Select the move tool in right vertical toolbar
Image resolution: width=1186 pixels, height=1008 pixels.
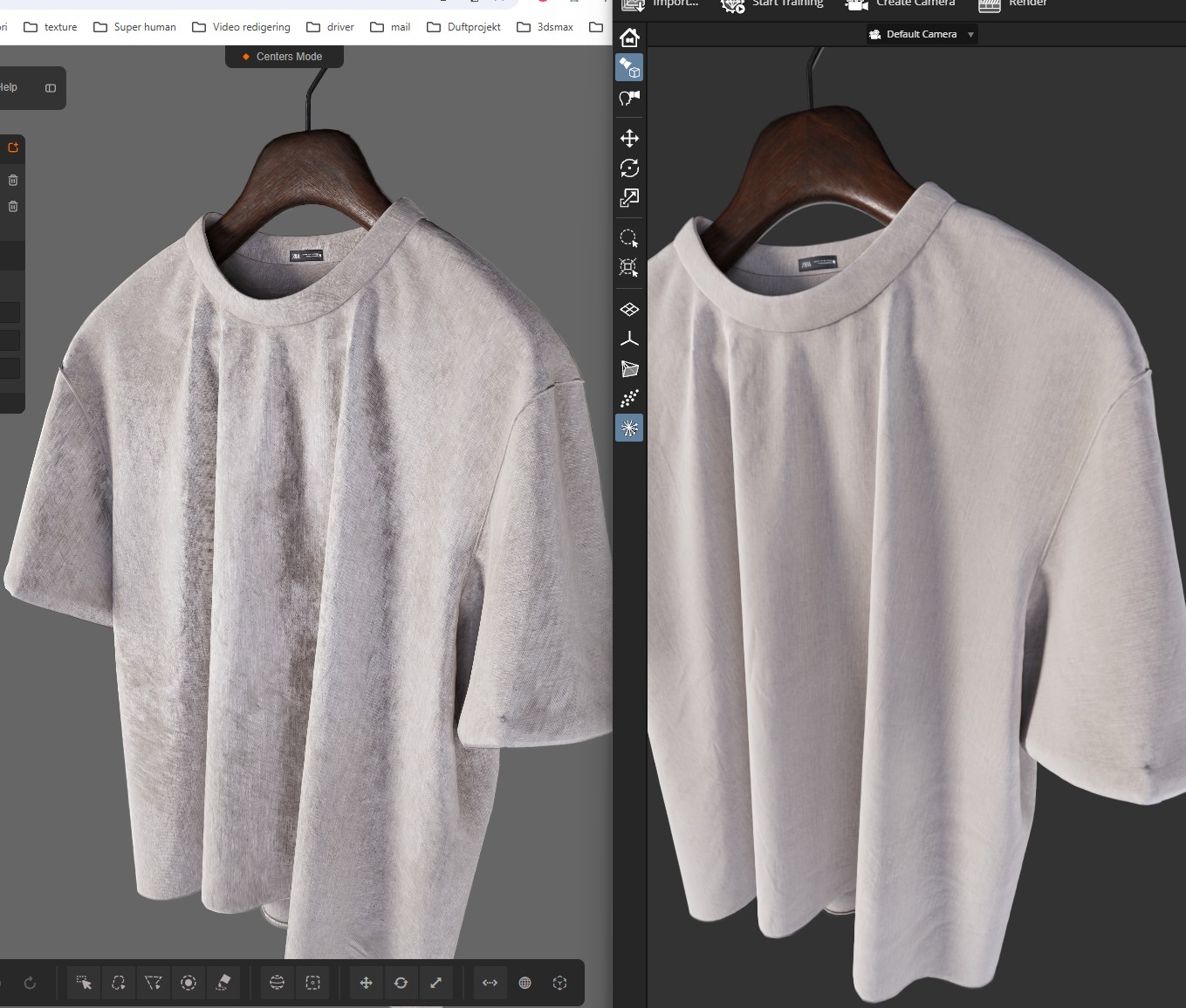(x=629, y=139)
